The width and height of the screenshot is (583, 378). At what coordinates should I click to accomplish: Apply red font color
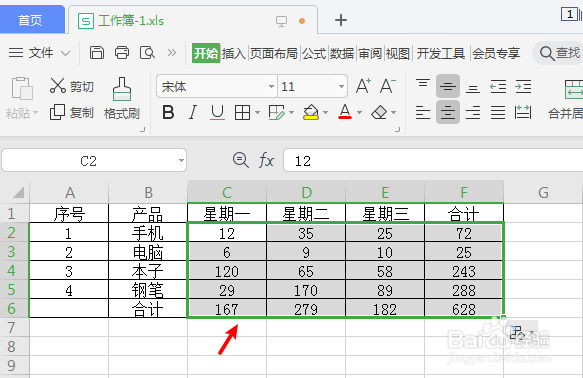point(345,112)
